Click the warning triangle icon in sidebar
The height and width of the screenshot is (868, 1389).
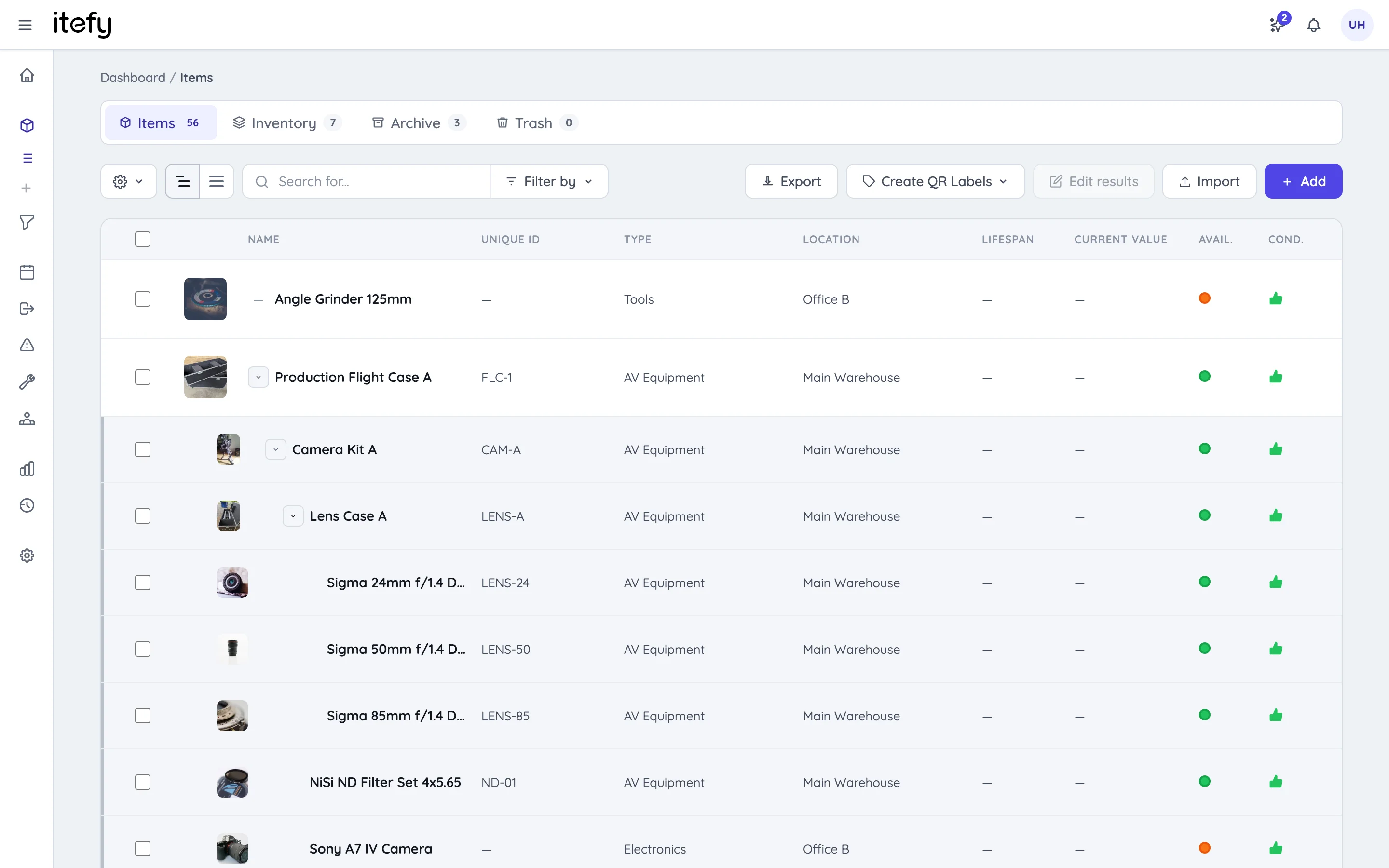pyautogui.click(x=27, y=344)
